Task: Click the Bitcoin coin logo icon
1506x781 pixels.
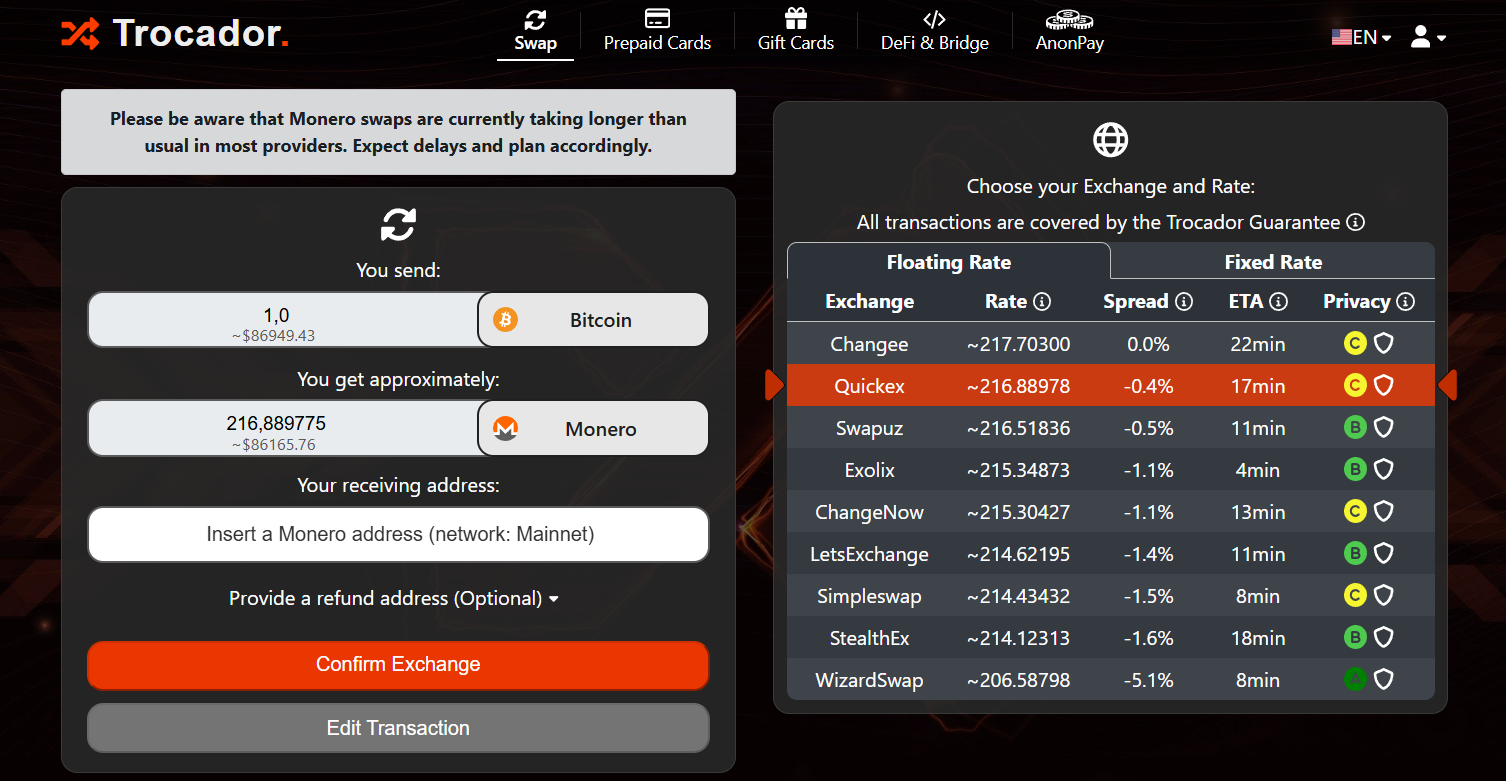Action: (506, 320)
